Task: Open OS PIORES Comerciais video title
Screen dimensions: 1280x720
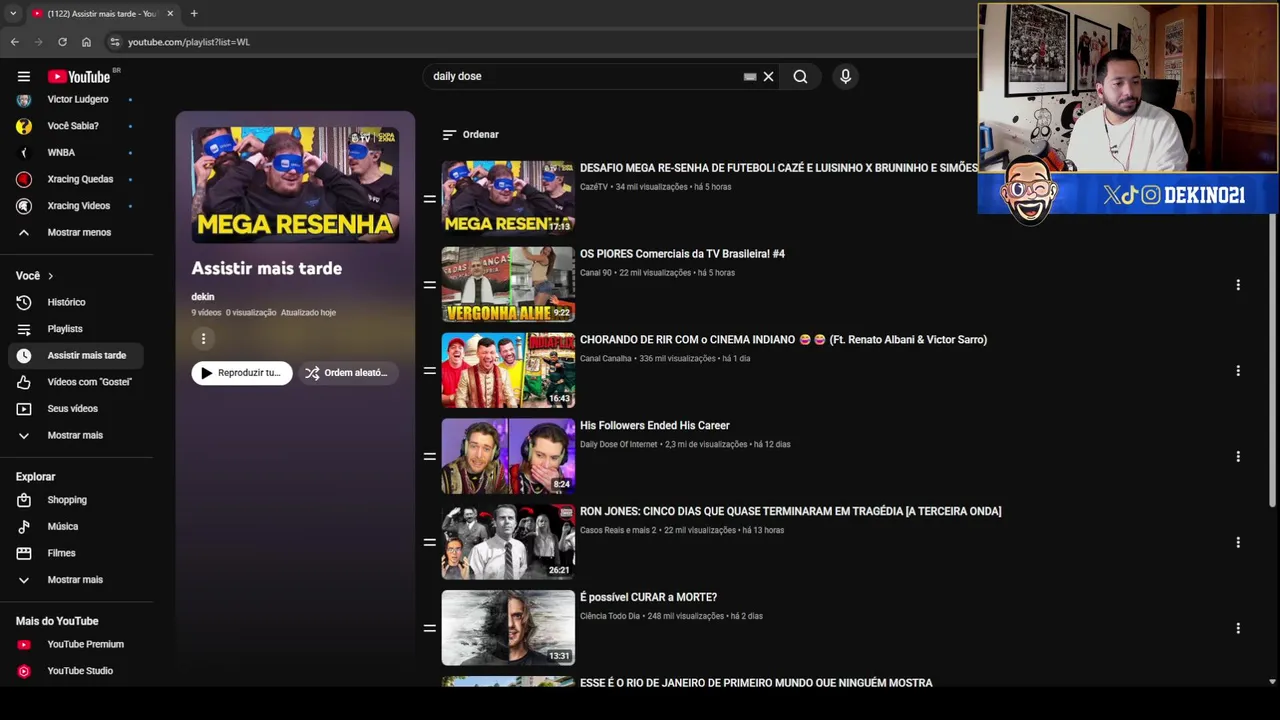Action: [x=682, y=254]
